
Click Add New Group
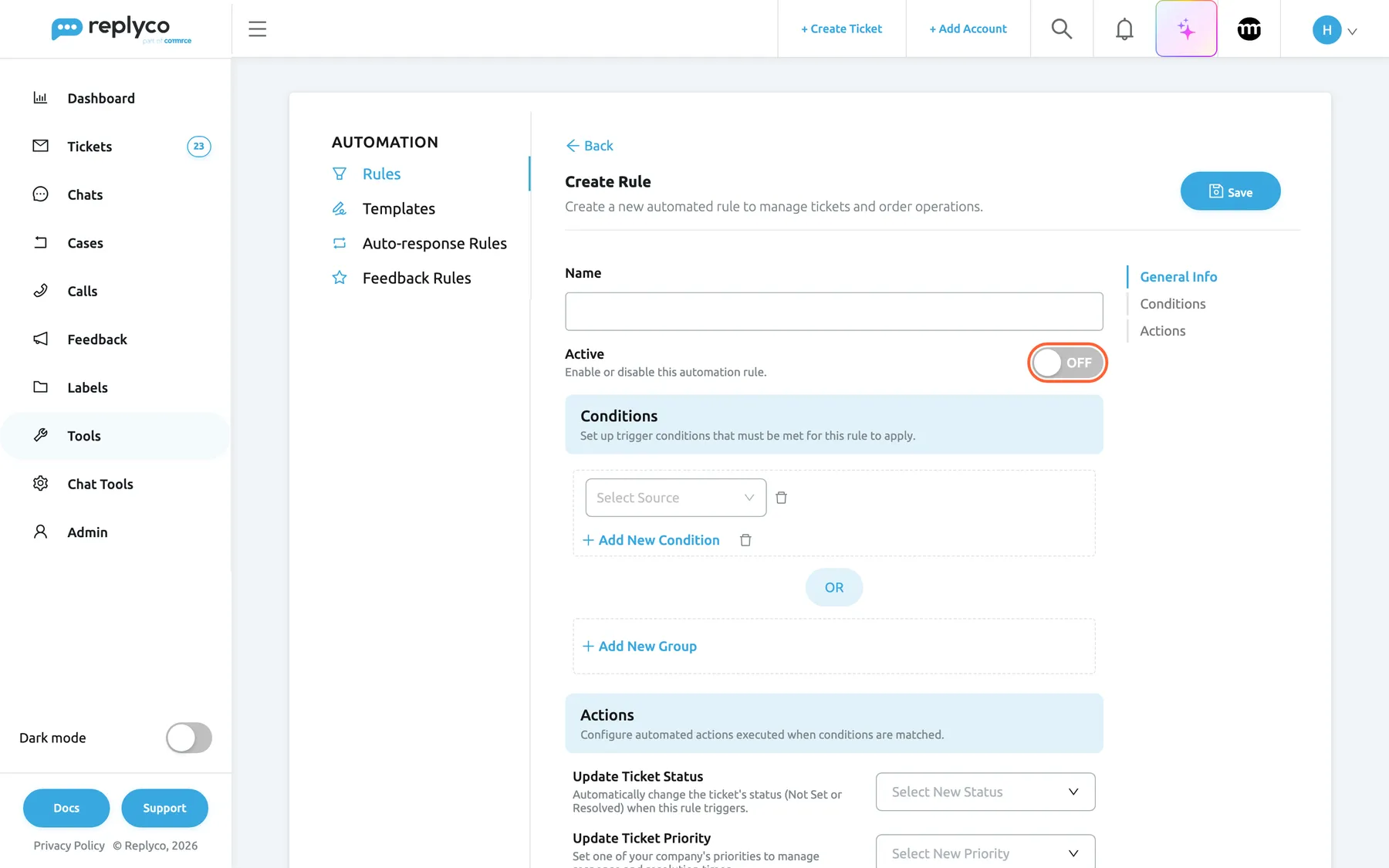point(639,646)
